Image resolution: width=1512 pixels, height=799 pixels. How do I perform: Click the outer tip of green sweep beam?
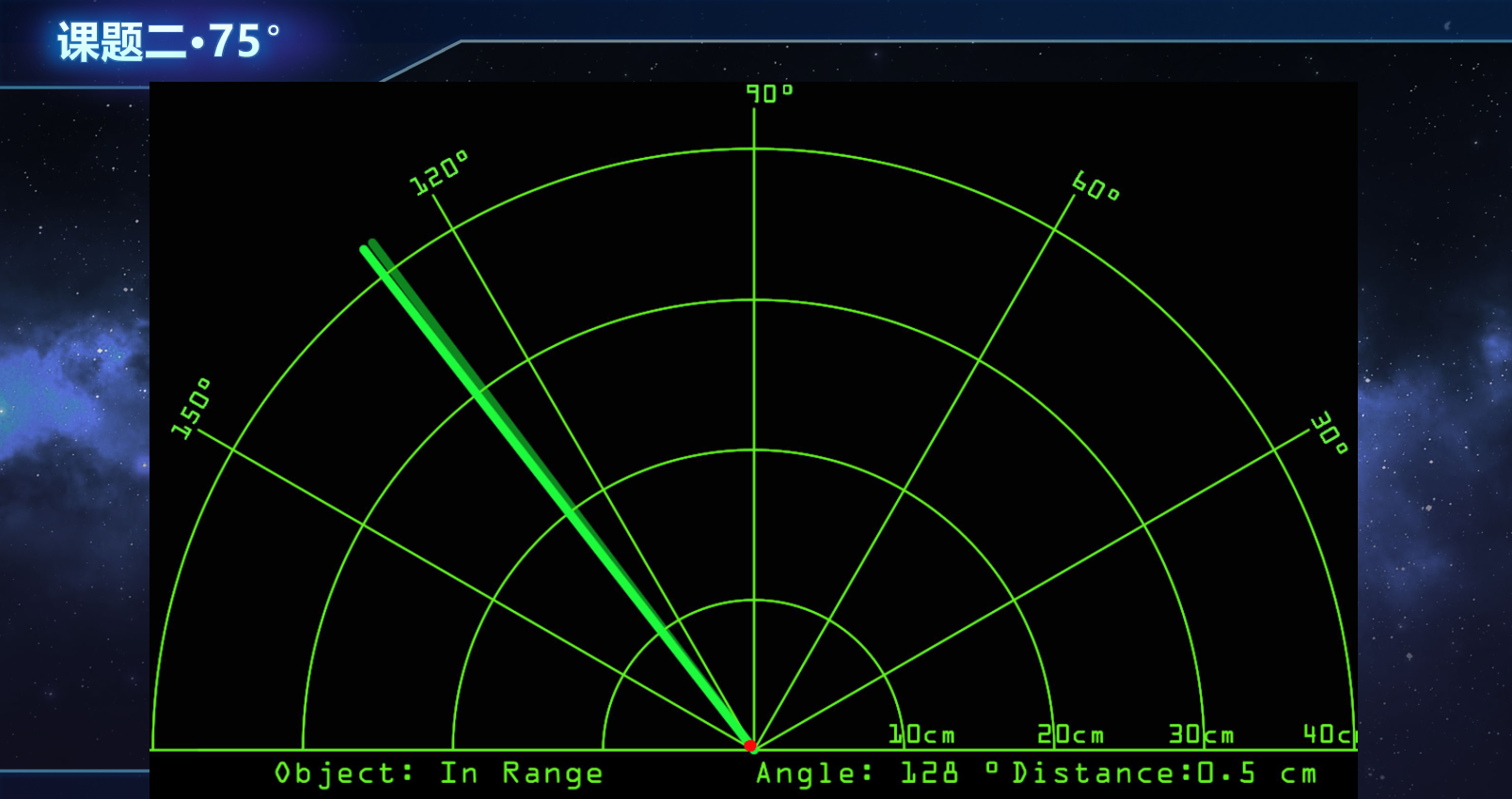coord(365,250)
